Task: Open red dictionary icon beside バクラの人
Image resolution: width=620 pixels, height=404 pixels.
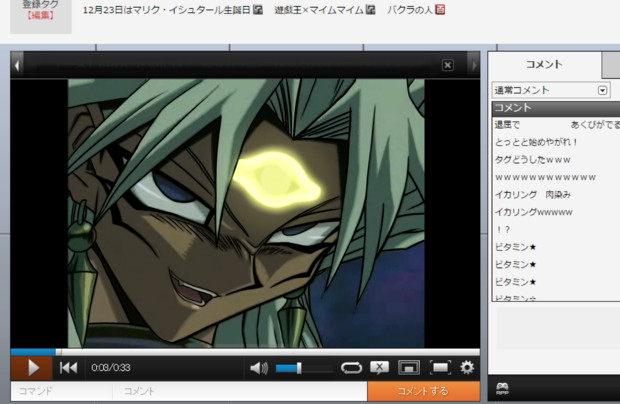Action: (x=440, y=9)
